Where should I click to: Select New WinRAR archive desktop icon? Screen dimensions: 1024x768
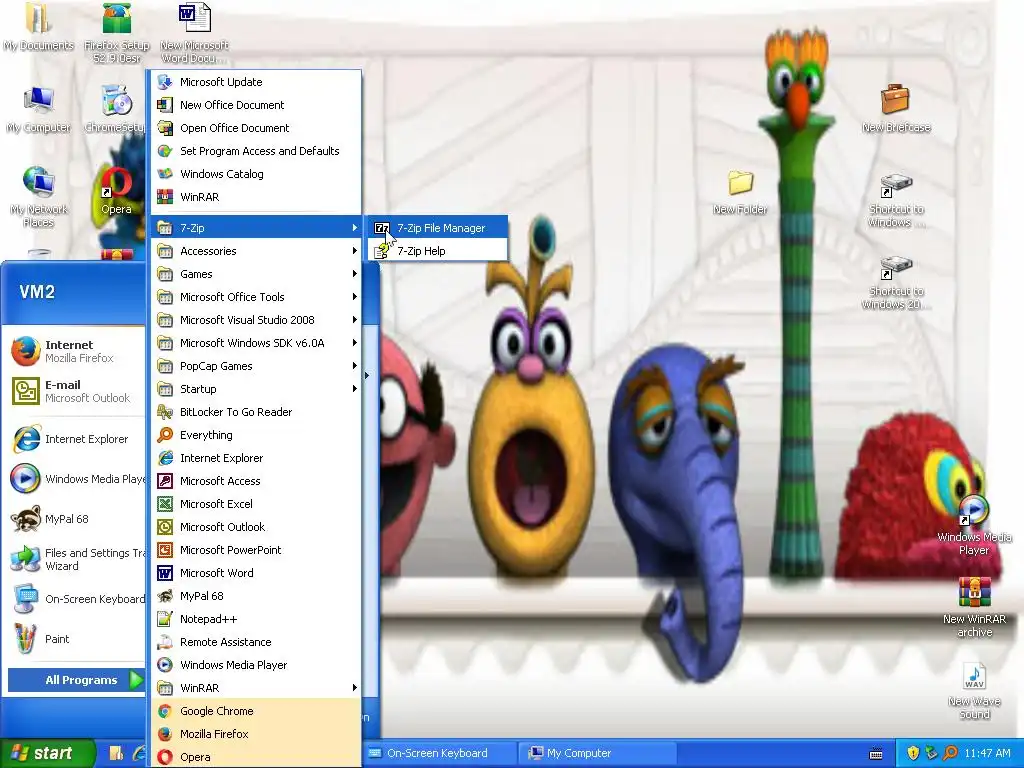coord(974,607)
